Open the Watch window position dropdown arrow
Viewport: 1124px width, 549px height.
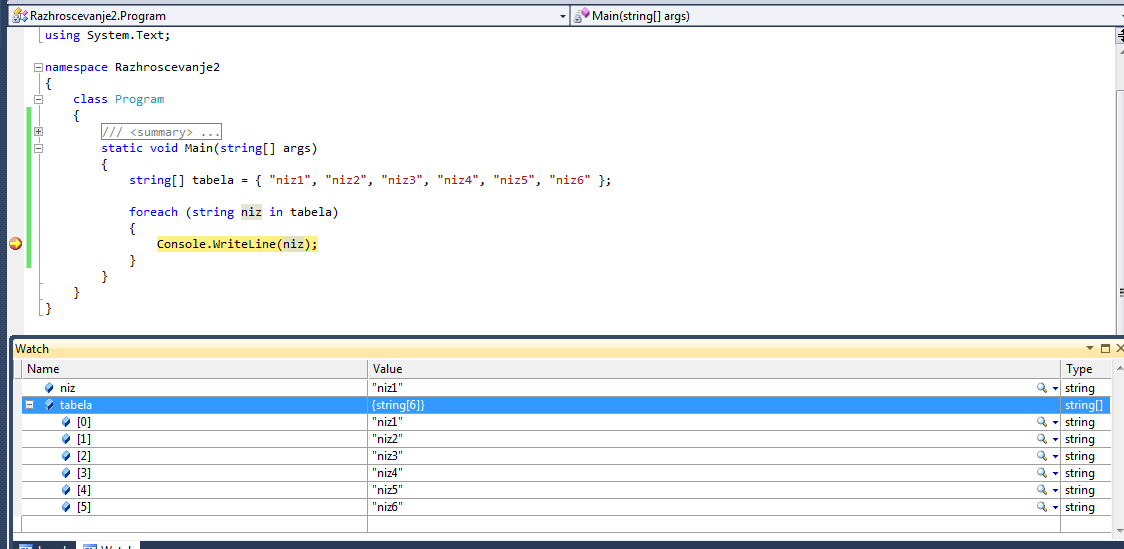[x=1090, y=349]
